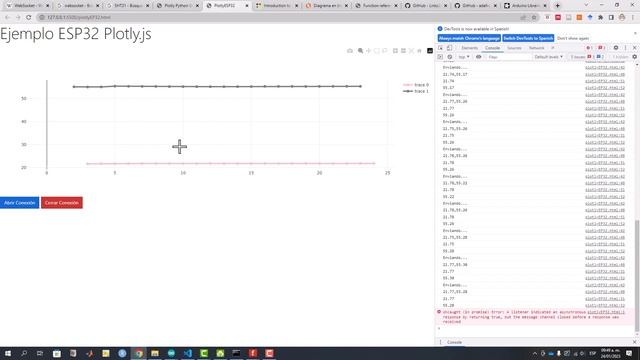Click the Plotly reset axes home icon
Screen dimensions: 640x360
tap(419, 51)
